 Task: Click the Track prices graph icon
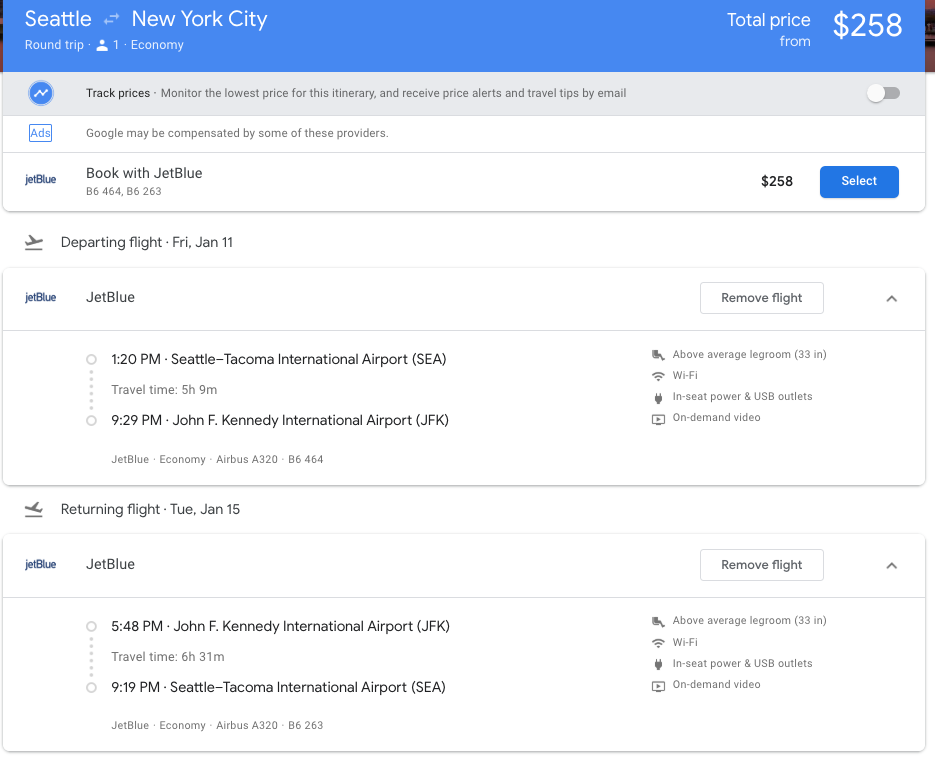click(41, 93)
